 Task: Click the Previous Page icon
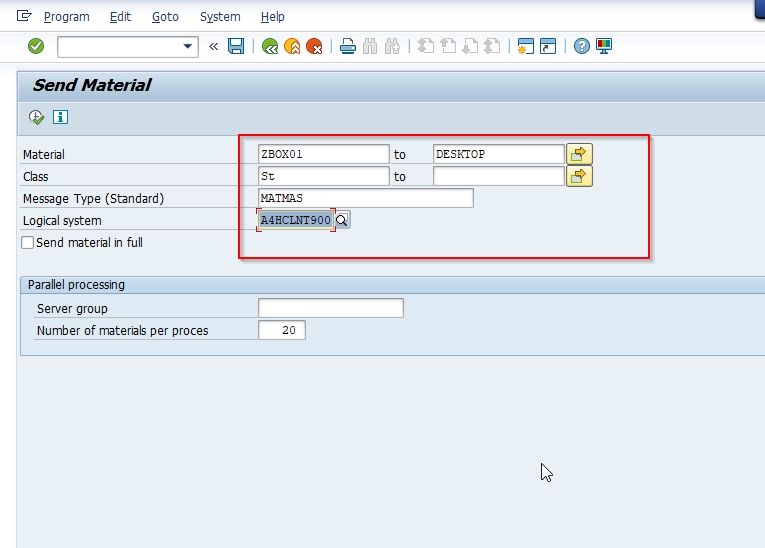pos(448,46)
